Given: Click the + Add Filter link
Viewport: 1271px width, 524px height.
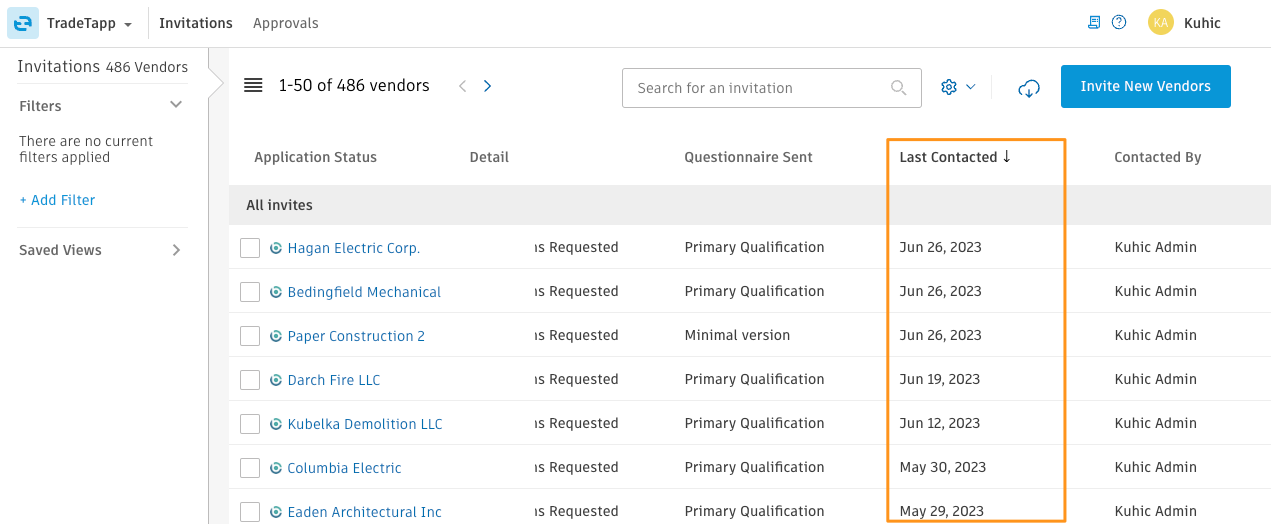Looking at the screenshot, I should (x=57, y=200).
